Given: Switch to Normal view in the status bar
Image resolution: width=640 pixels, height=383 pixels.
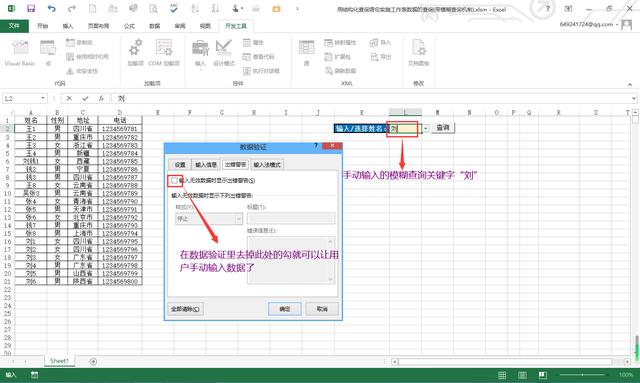Looking at the screenshot, I should (502, 375).
